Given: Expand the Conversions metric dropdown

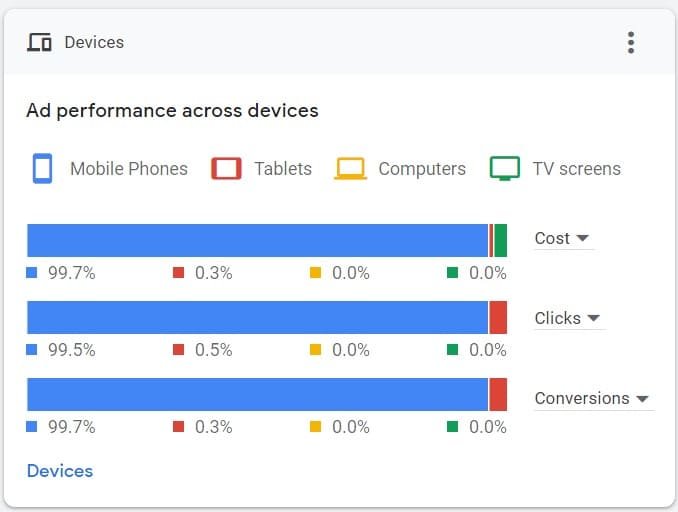Looking at the screenshot, I should coord(592,398).
